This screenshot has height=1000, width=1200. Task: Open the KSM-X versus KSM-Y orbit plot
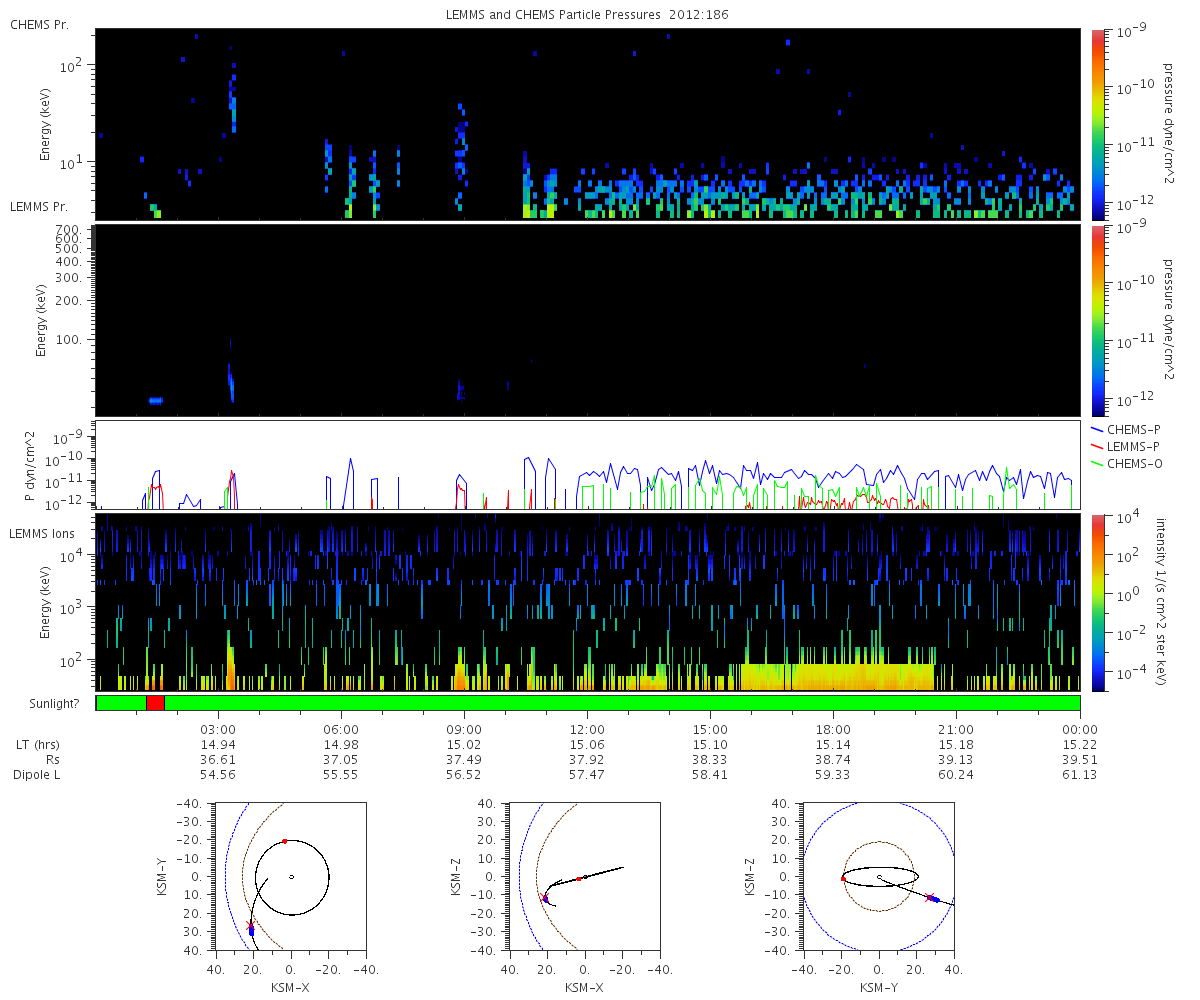tap(291, 877)
